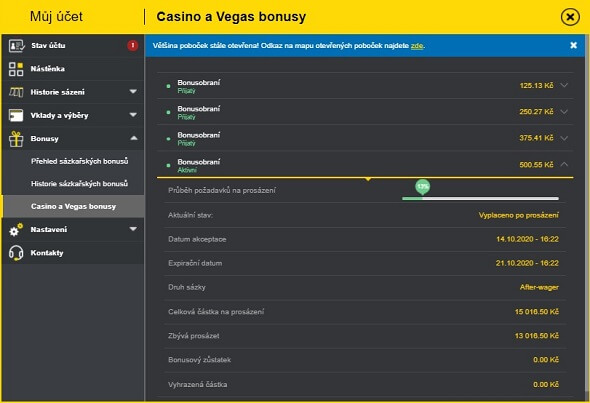Image resolution: width=590 pixels, height=403 pixels.
Task: Expand the 125.13 Kč Bonusobraní entry
Action: [564, 85]
